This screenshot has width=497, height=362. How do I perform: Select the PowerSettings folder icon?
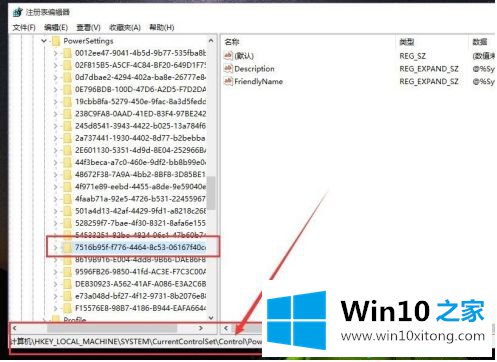click(x=56, y=41)
